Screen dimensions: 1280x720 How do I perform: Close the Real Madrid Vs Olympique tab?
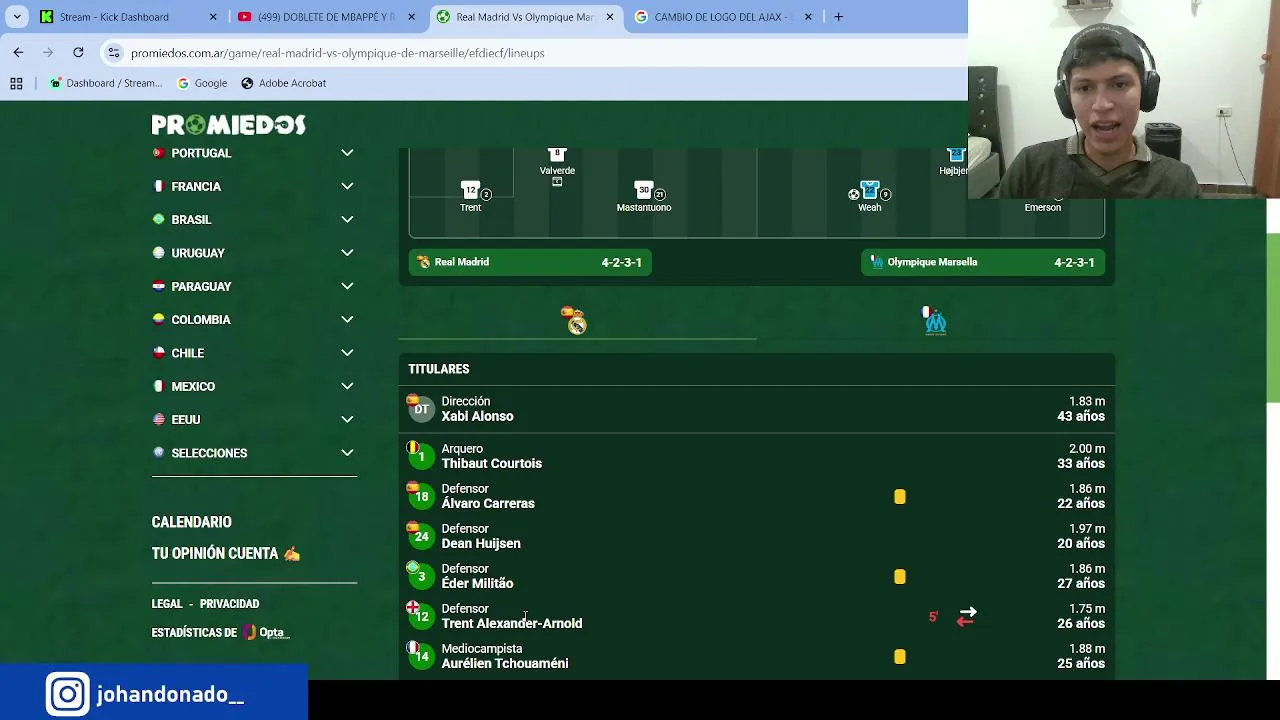coord(610,17)
